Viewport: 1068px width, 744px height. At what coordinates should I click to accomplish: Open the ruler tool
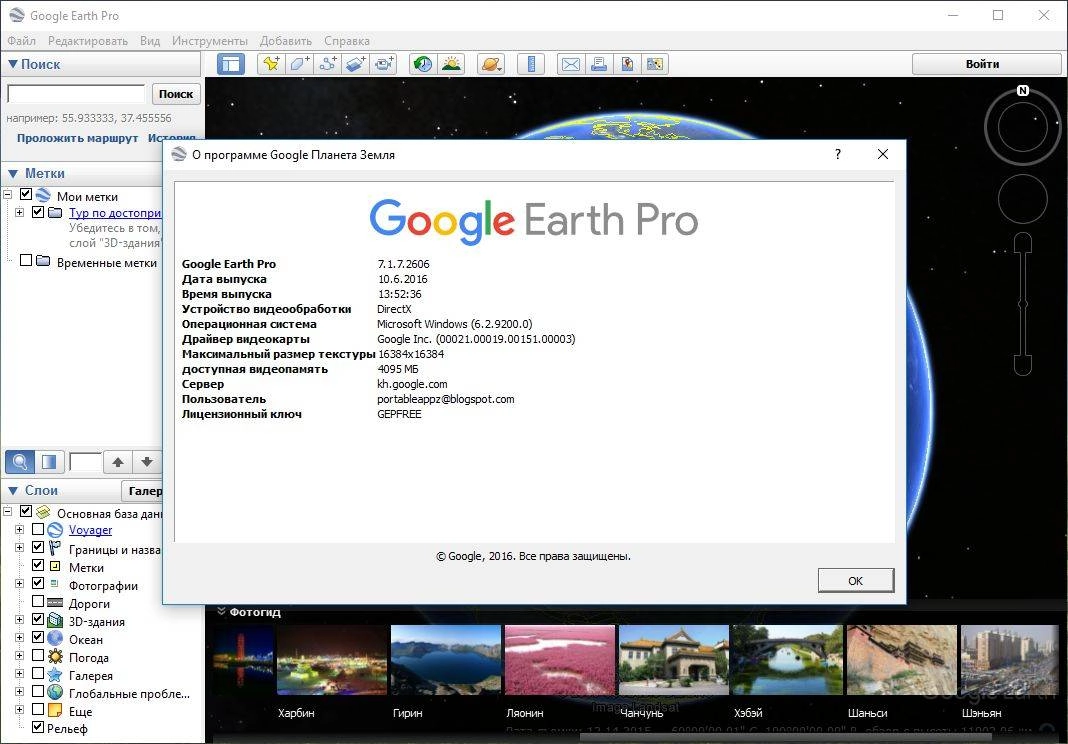click(x=531, y=64)
